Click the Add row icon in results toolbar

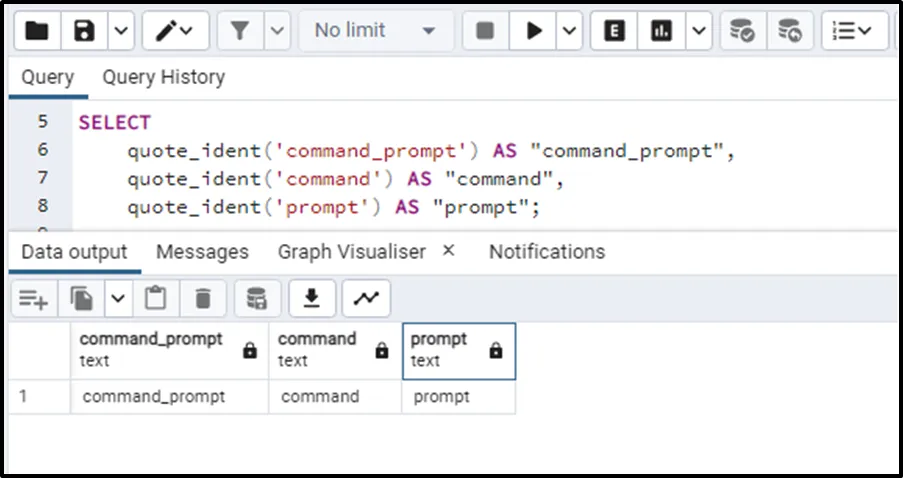34,297
